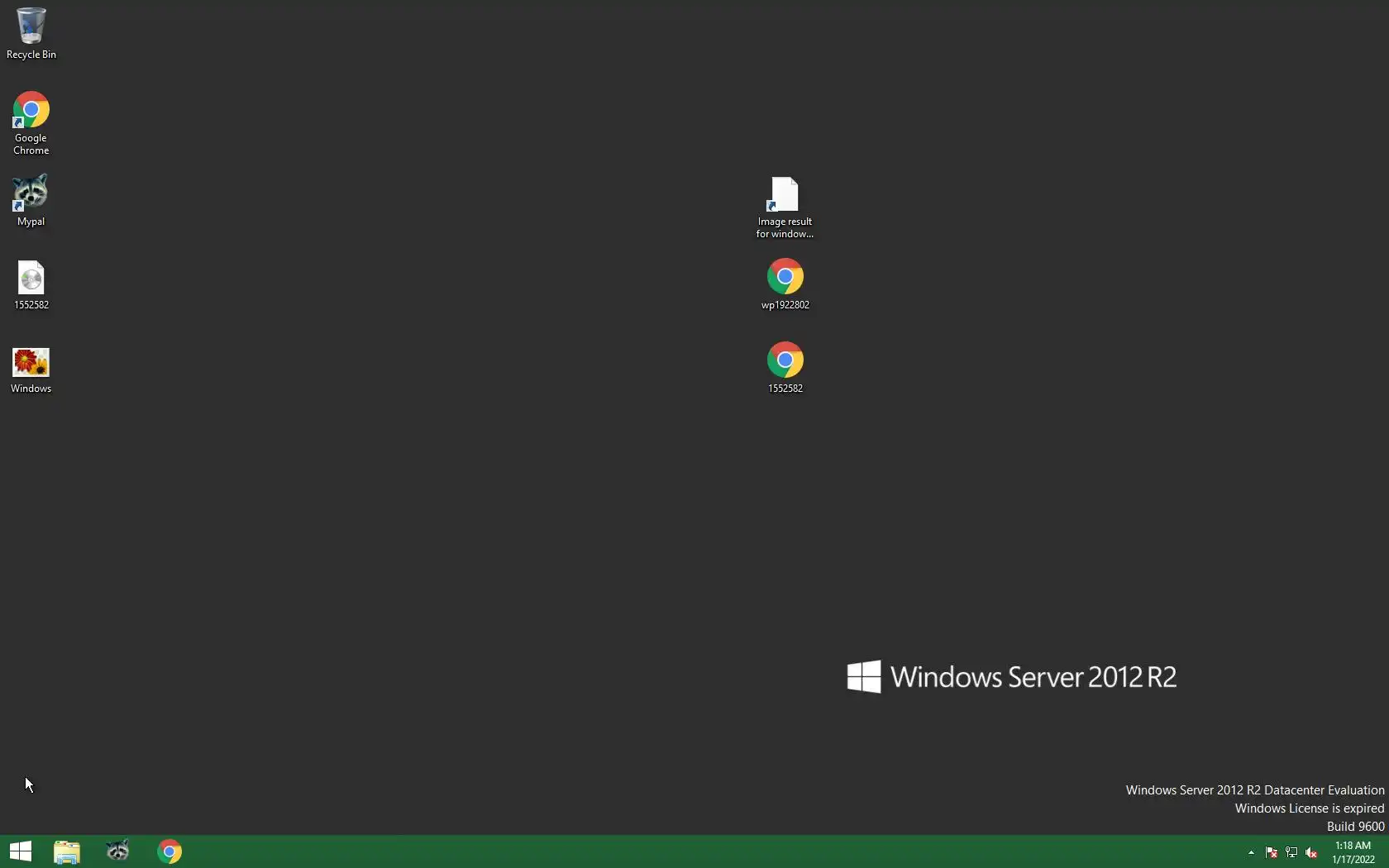1389x868 pixels.
Task: Open the Windows Start button
Action: (x=21, y=851)
